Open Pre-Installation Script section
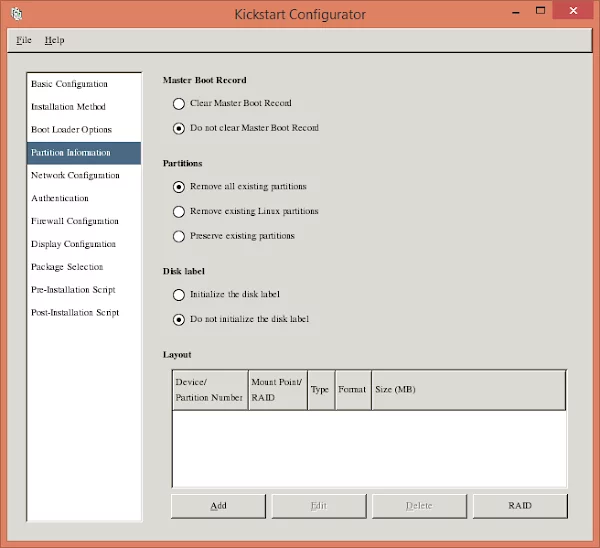This screenshot has height=548, width=600. click(x=84, y=290)
